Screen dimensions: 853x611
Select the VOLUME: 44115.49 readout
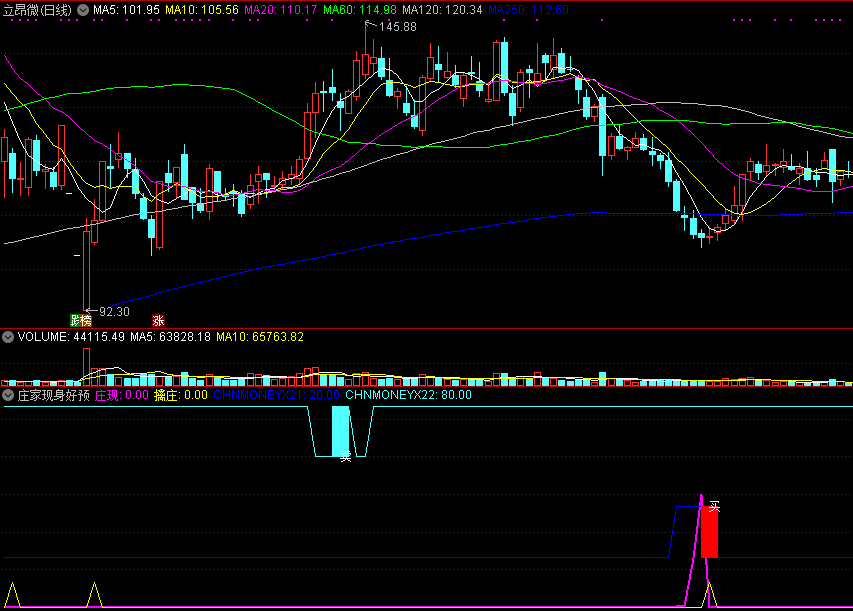click(71, 337)
